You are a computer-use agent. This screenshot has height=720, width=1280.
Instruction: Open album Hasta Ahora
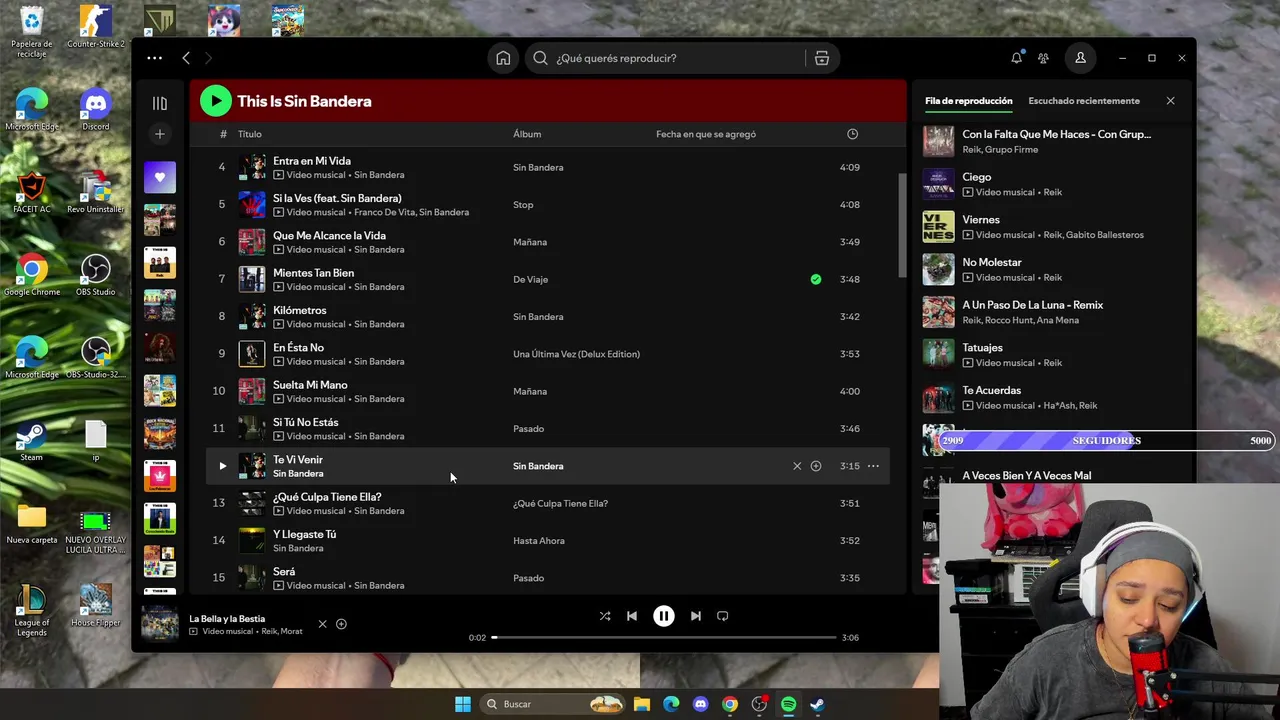[539, 541]
